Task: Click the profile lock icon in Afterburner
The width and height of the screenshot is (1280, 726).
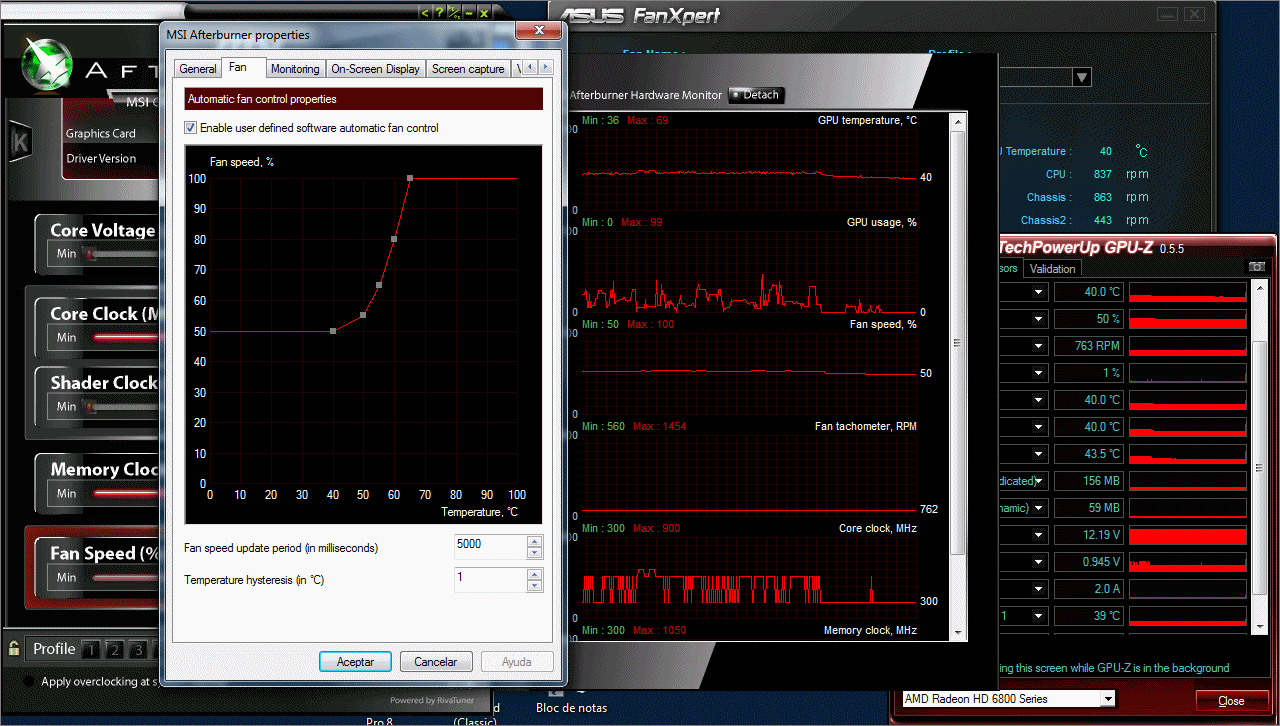Action: (x=14, y=648)
